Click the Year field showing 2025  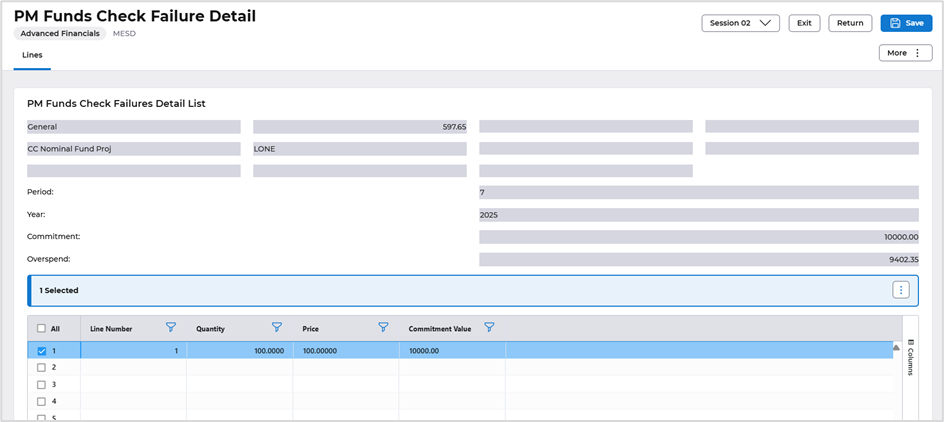pos(699,215)
